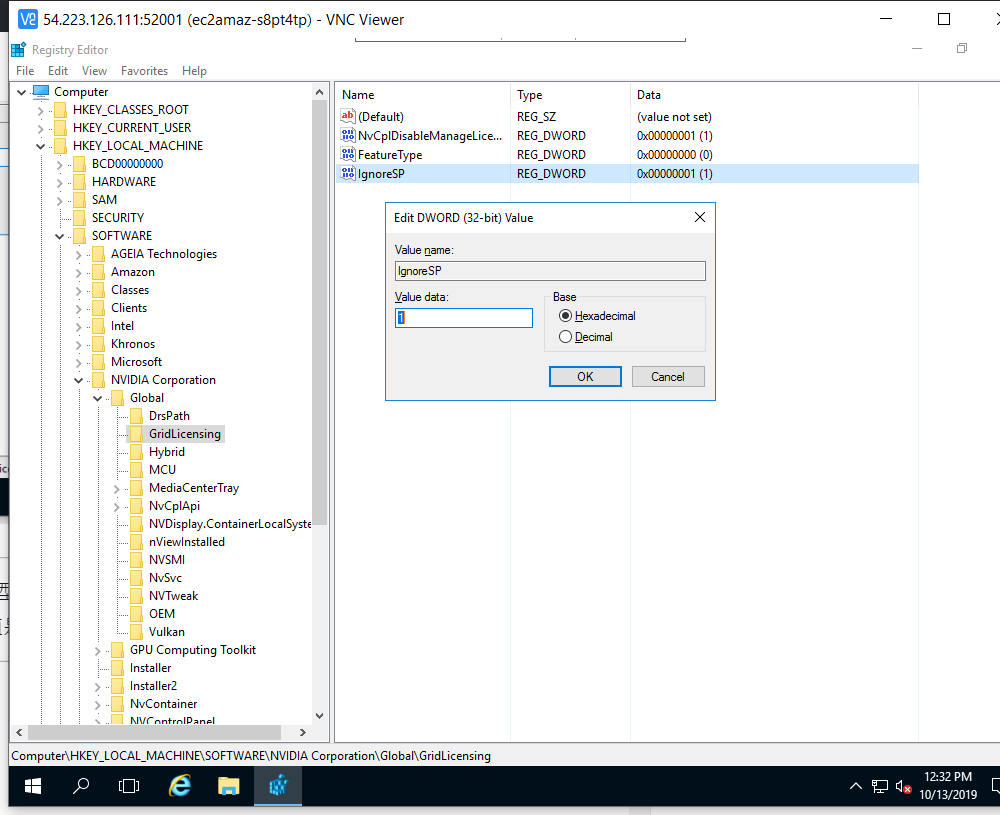Expand the MediaCenterTray key
Viewport: 1000px width, 815px height.
117,489
